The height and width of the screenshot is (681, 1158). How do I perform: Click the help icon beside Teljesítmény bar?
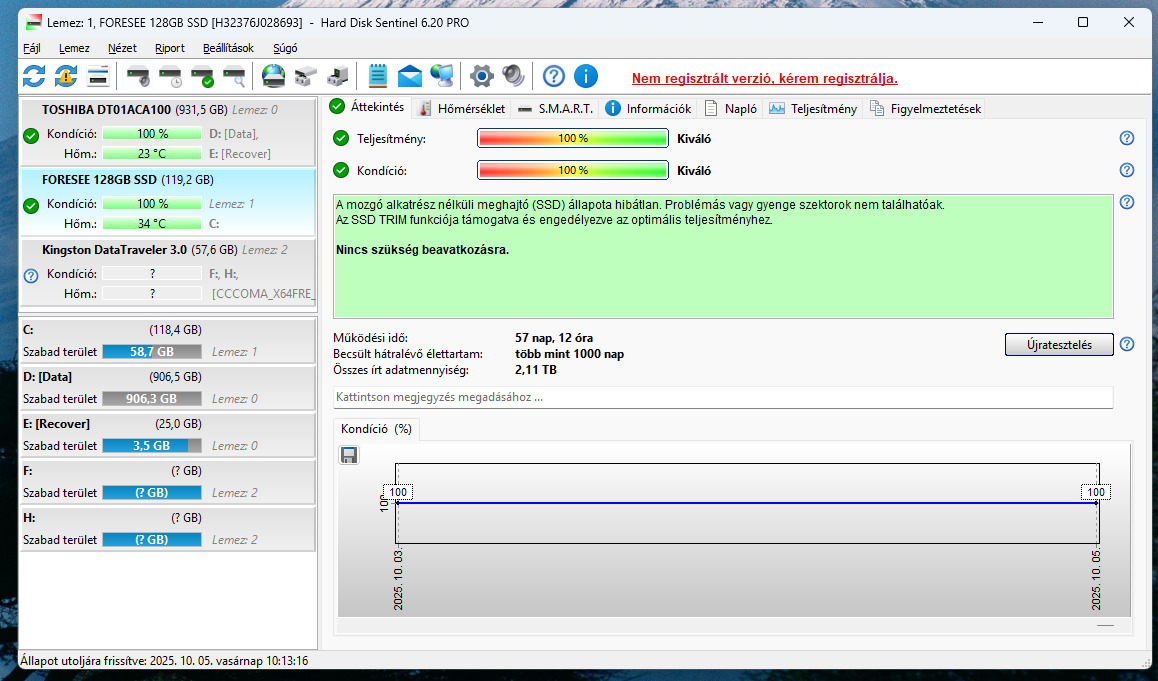[1127, 138]
